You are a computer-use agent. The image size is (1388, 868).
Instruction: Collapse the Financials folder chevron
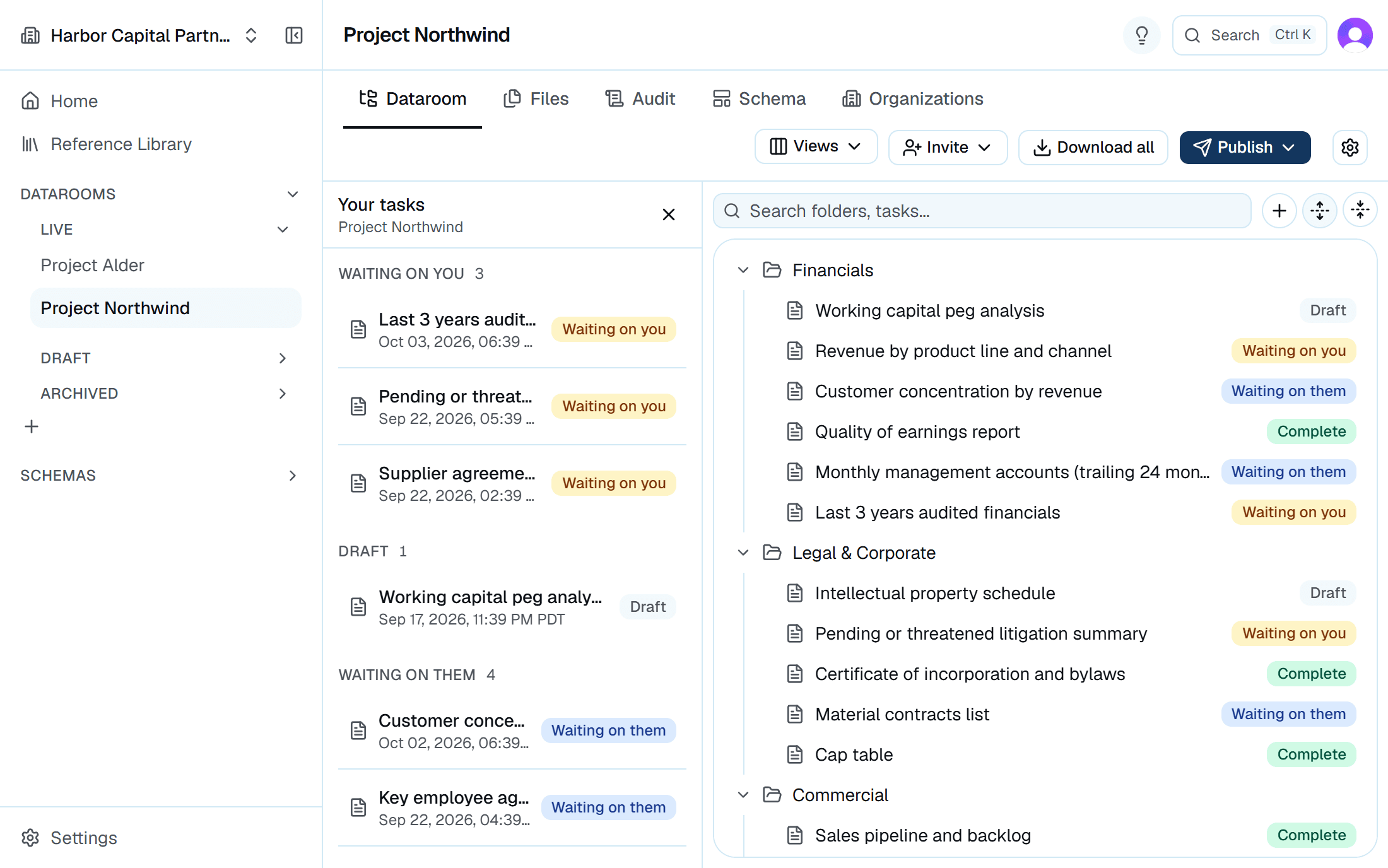tap(743, 270)
